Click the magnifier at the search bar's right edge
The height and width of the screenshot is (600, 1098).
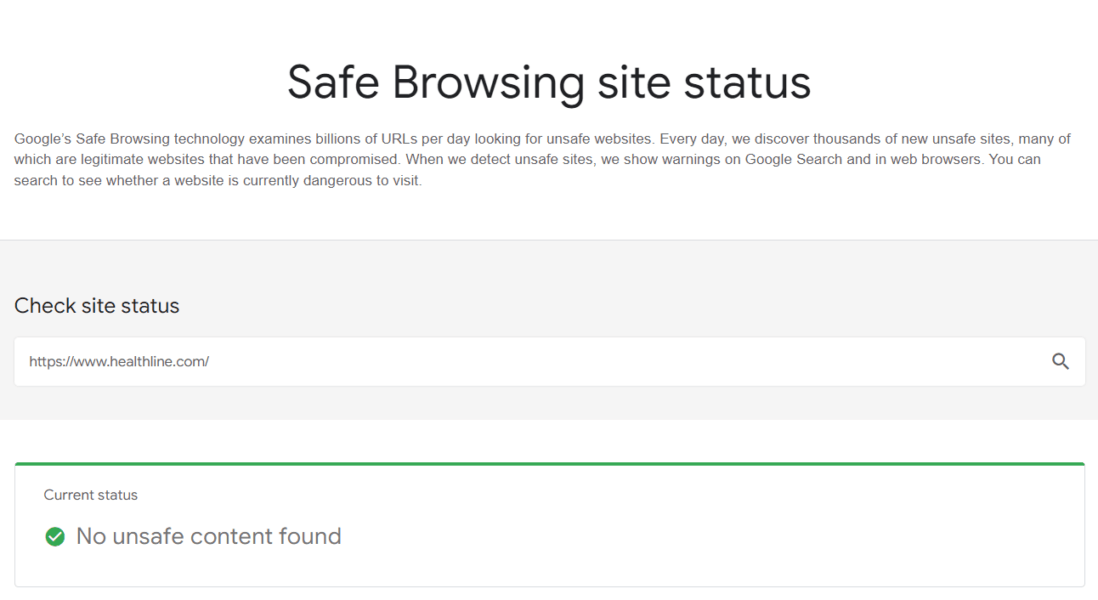click(x=1060, y=361)
